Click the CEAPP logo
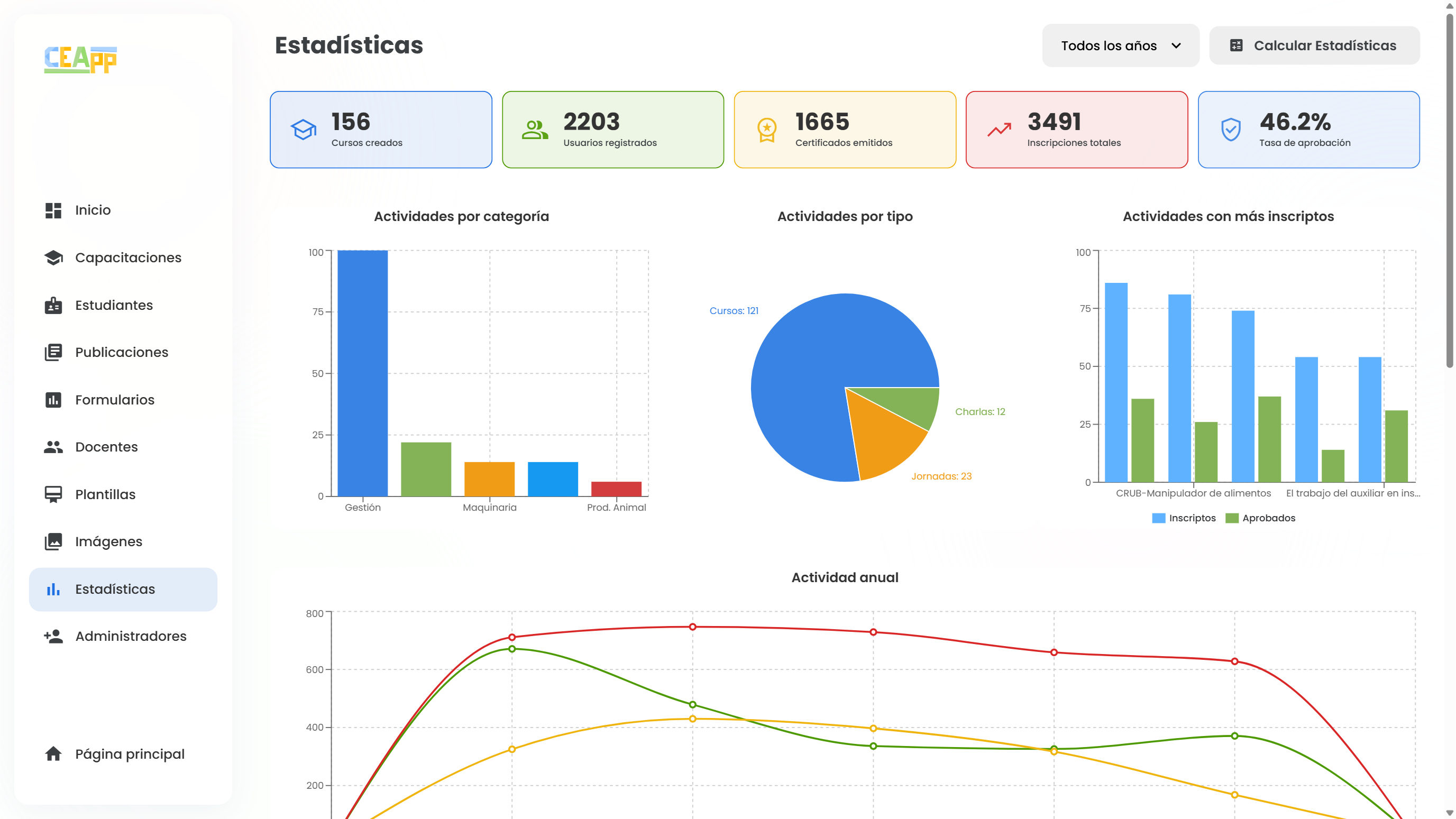Image resolution: width=1456 pixels, height=819 pixels. click(81, 59)
